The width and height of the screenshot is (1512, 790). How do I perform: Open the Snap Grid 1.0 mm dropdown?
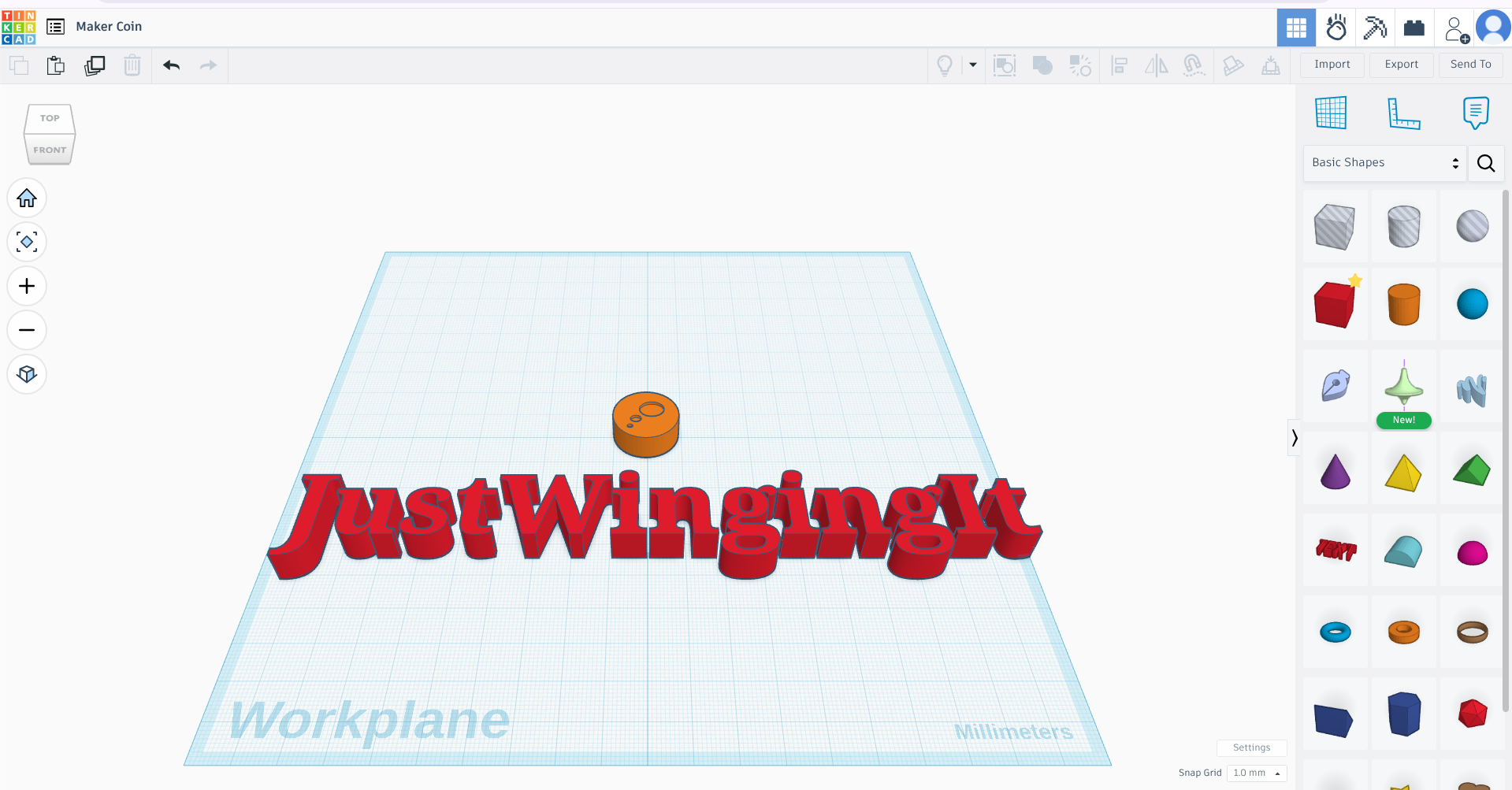pyautogui.click(x=1257, y=773)
